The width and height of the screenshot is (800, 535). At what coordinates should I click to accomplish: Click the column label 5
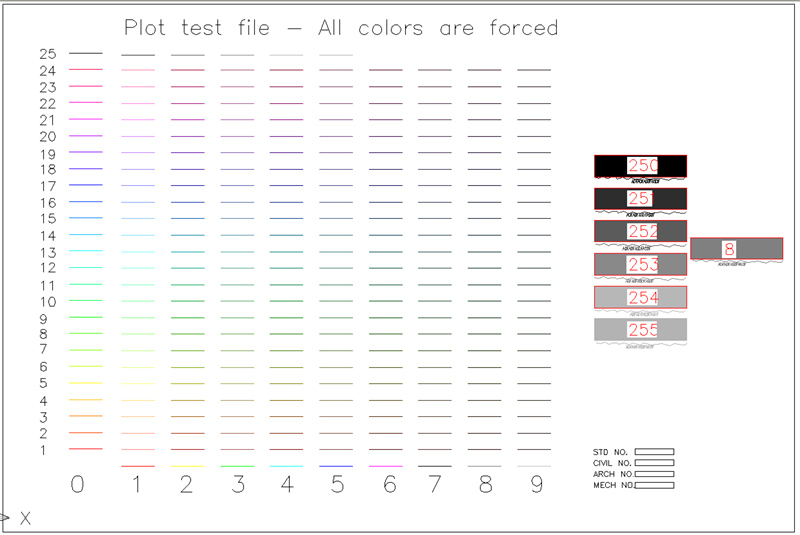(337, 486)
